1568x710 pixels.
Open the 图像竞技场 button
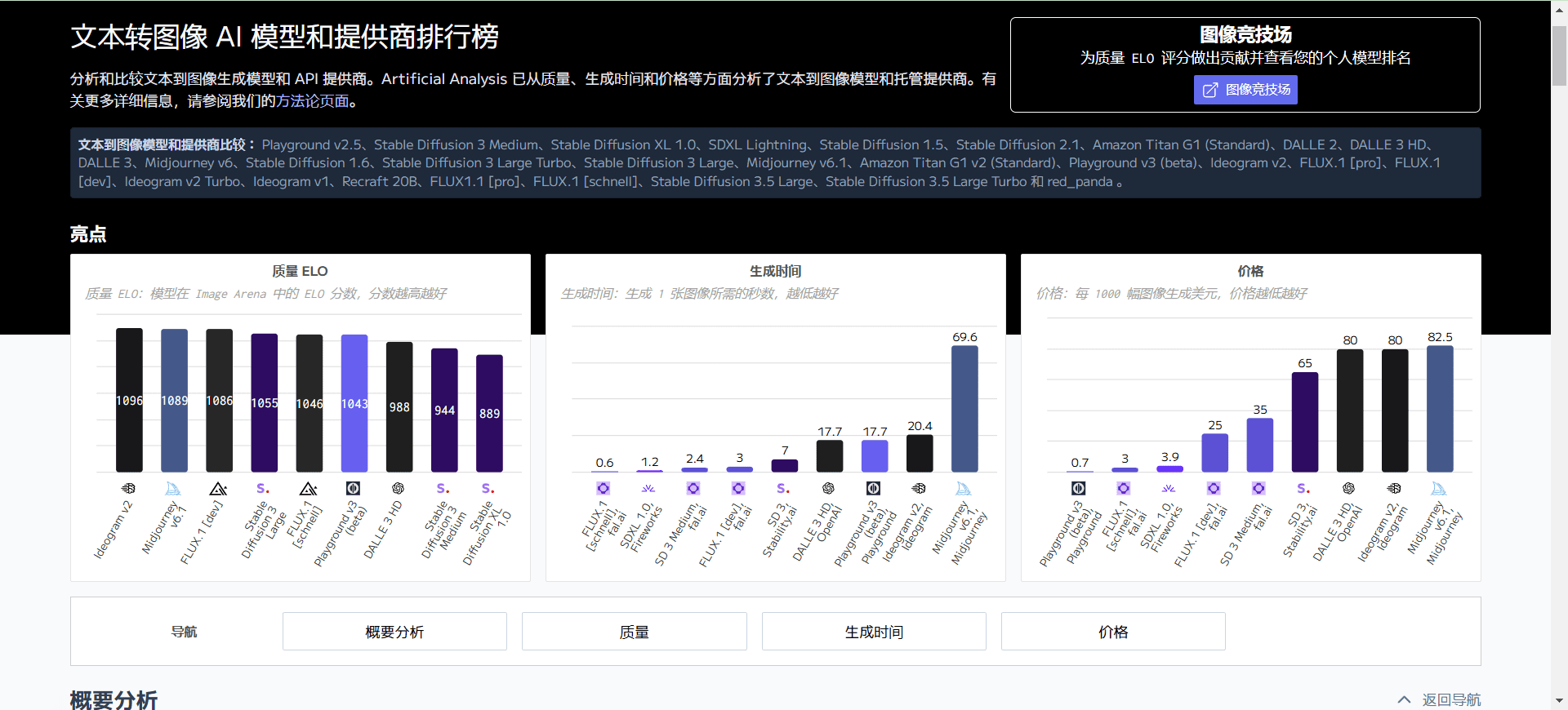click(x=1245, y=90)
